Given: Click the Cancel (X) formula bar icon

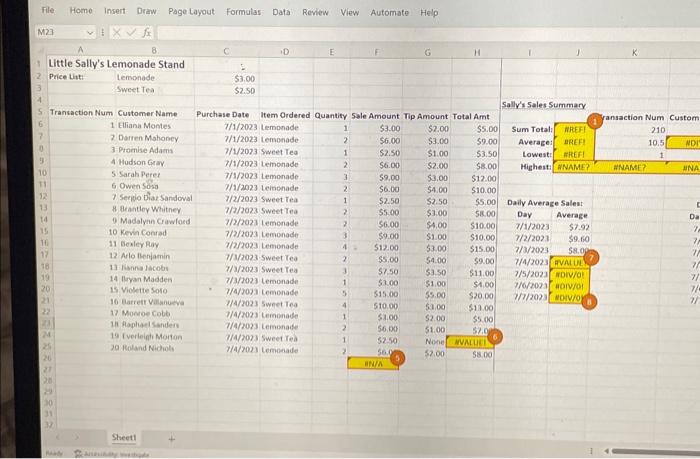Looking at the screenshot, I should (117, 32).
